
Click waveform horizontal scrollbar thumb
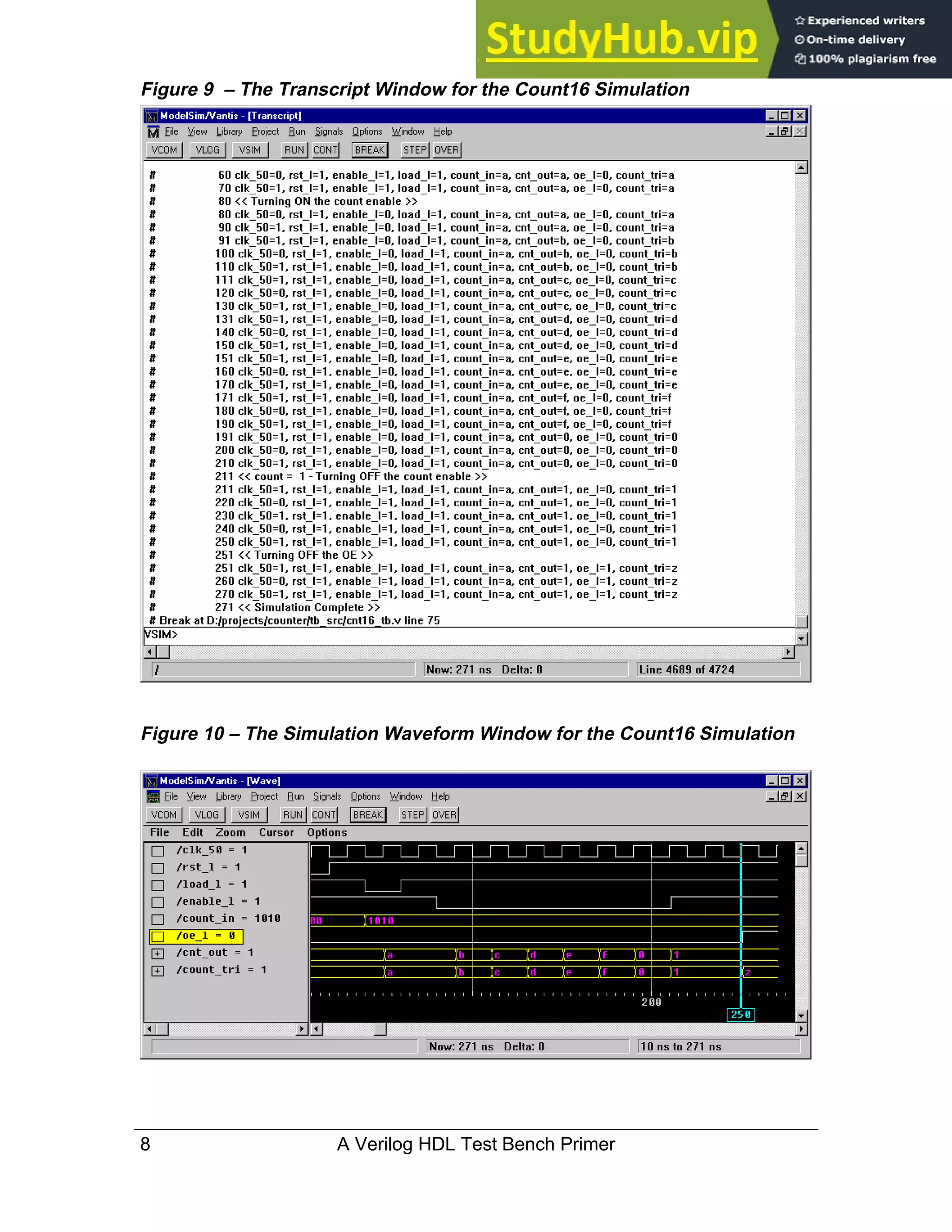380,1029
